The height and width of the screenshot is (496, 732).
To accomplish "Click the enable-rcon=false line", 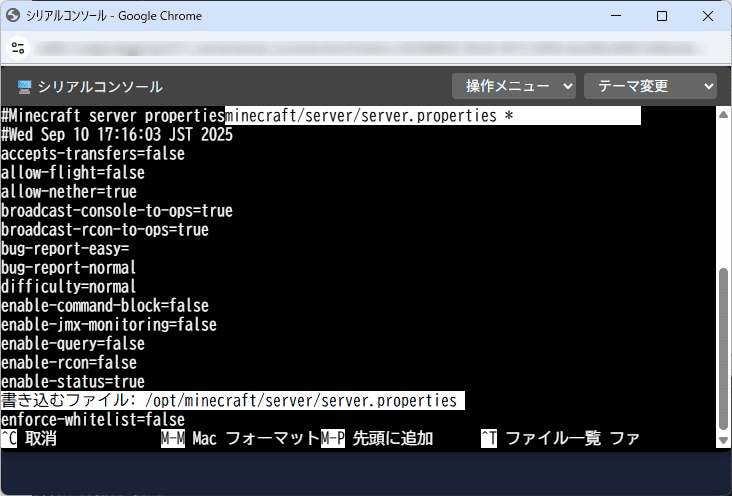I will click(x=69, y=363).
